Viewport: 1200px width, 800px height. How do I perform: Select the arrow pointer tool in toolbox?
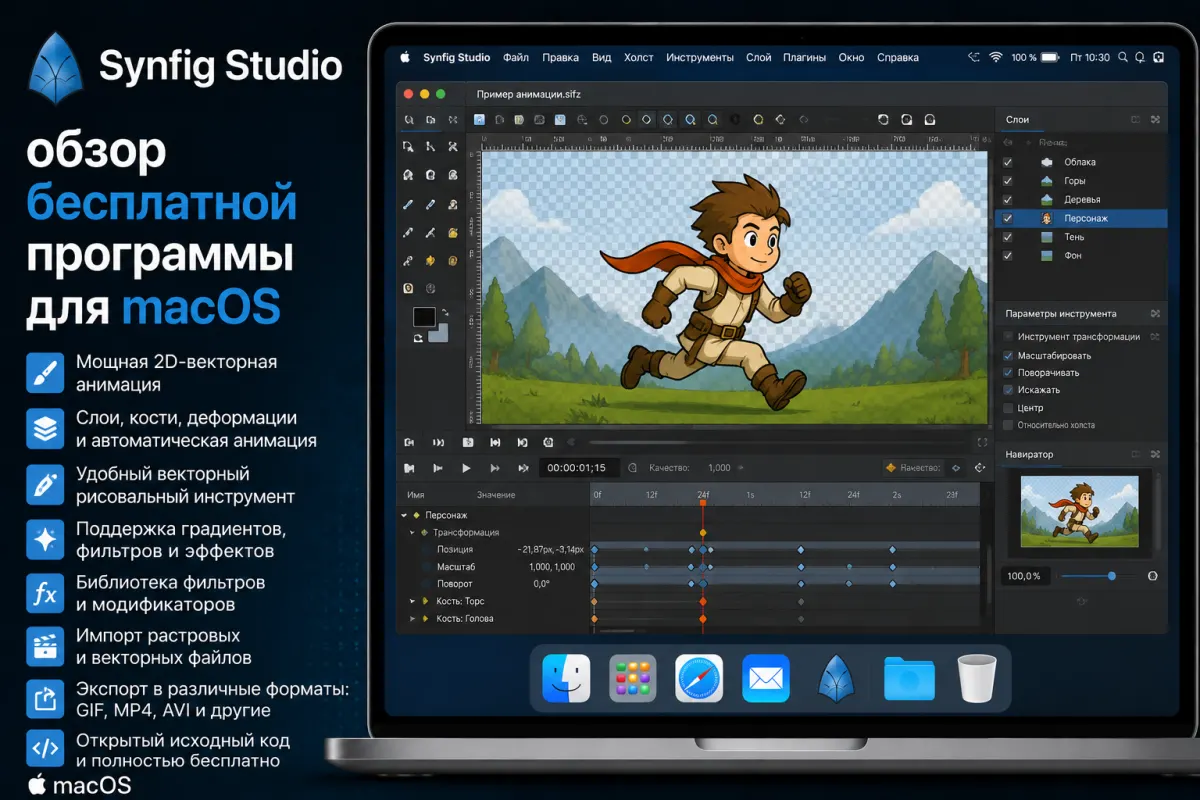408,147
